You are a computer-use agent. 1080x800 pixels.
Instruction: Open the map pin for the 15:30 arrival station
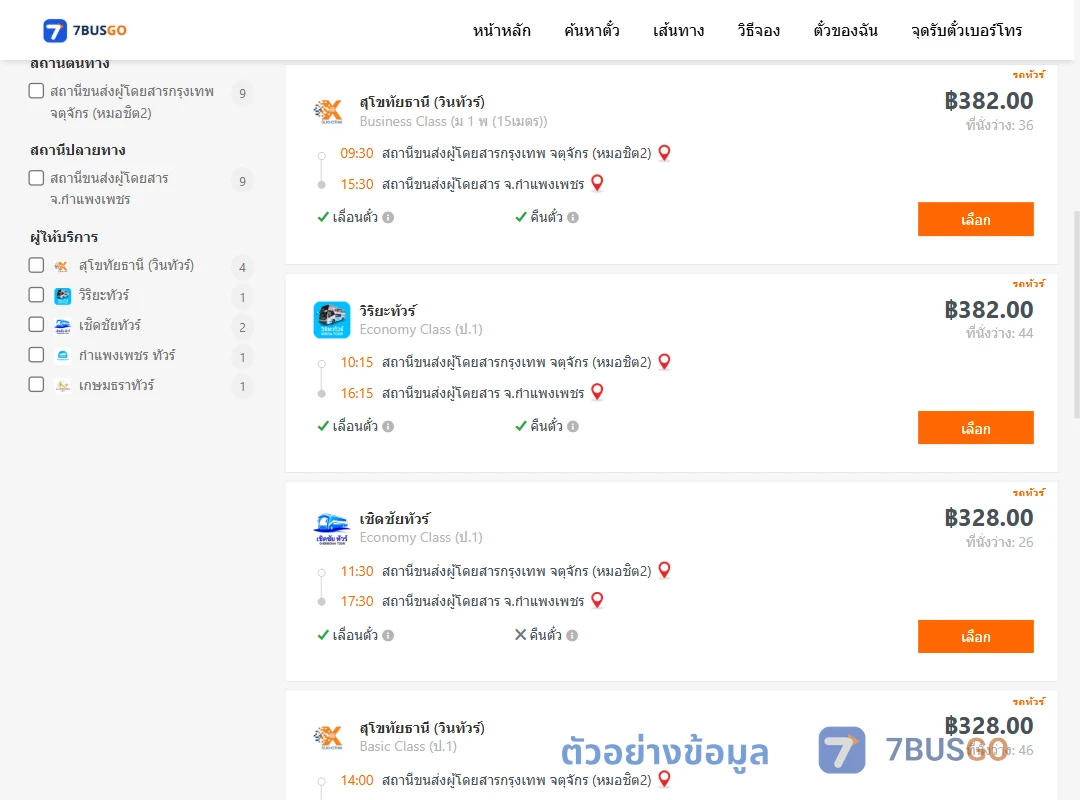598,183
